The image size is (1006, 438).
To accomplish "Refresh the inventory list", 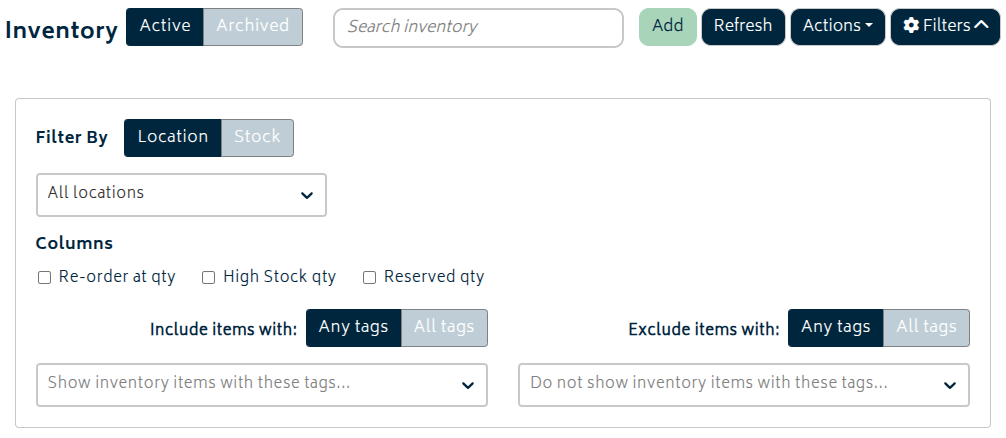I will (x=743, y=26).
